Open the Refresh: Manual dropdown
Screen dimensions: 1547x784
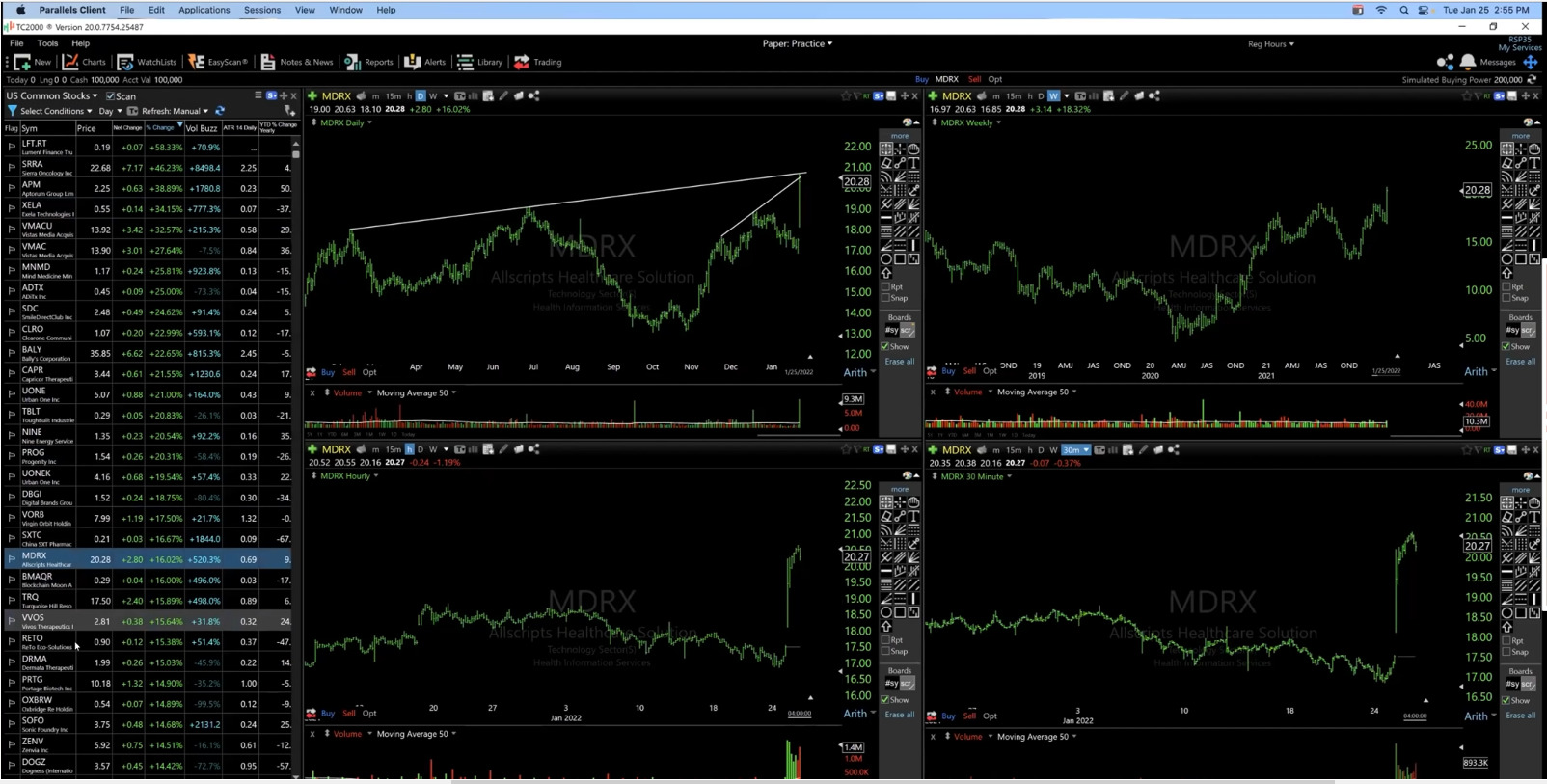point(175,111)
